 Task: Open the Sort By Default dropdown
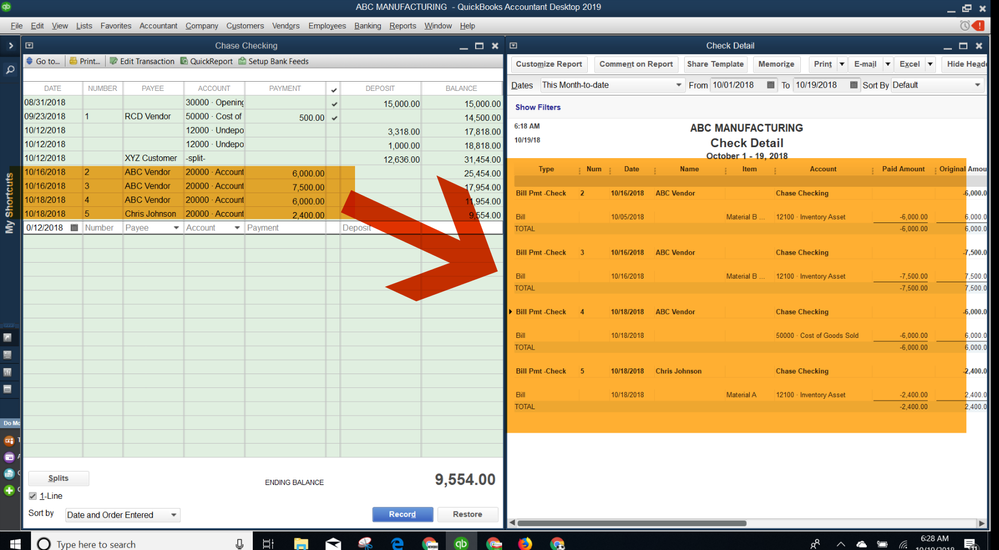pos(977,85)
